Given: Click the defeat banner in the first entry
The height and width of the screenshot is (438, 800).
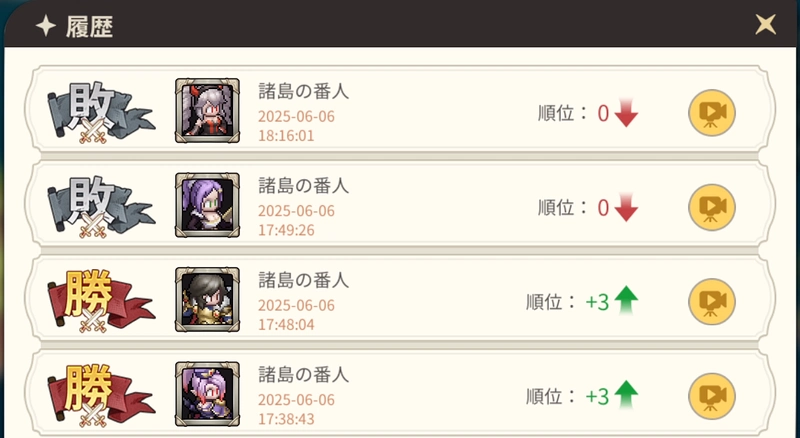Looking at the screenshot, I should pyautogui.click(x=101, y=113).
